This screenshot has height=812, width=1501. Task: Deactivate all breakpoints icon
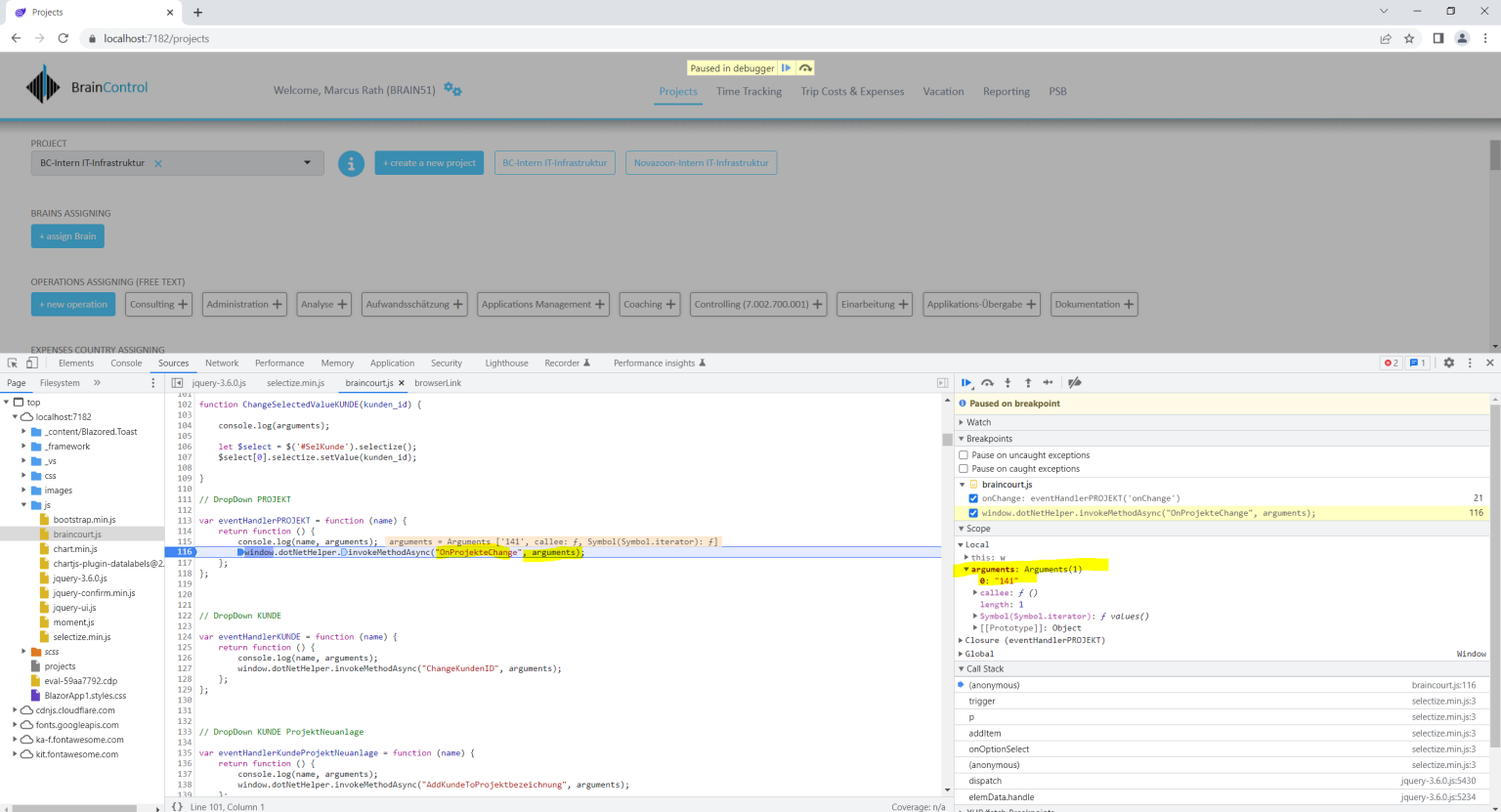coord(1075,383)
